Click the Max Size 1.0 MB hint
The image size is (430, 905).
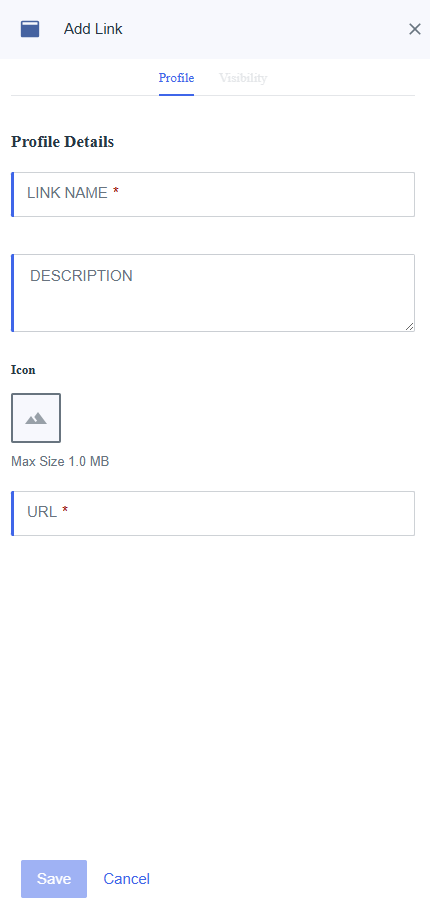pyautogui.click(x=60, y=462)
